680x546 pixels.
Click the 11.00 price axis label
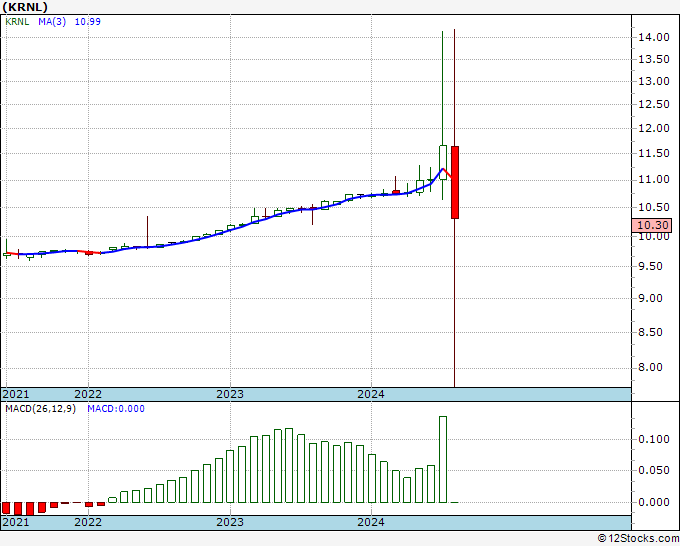(x=654, y=180)
